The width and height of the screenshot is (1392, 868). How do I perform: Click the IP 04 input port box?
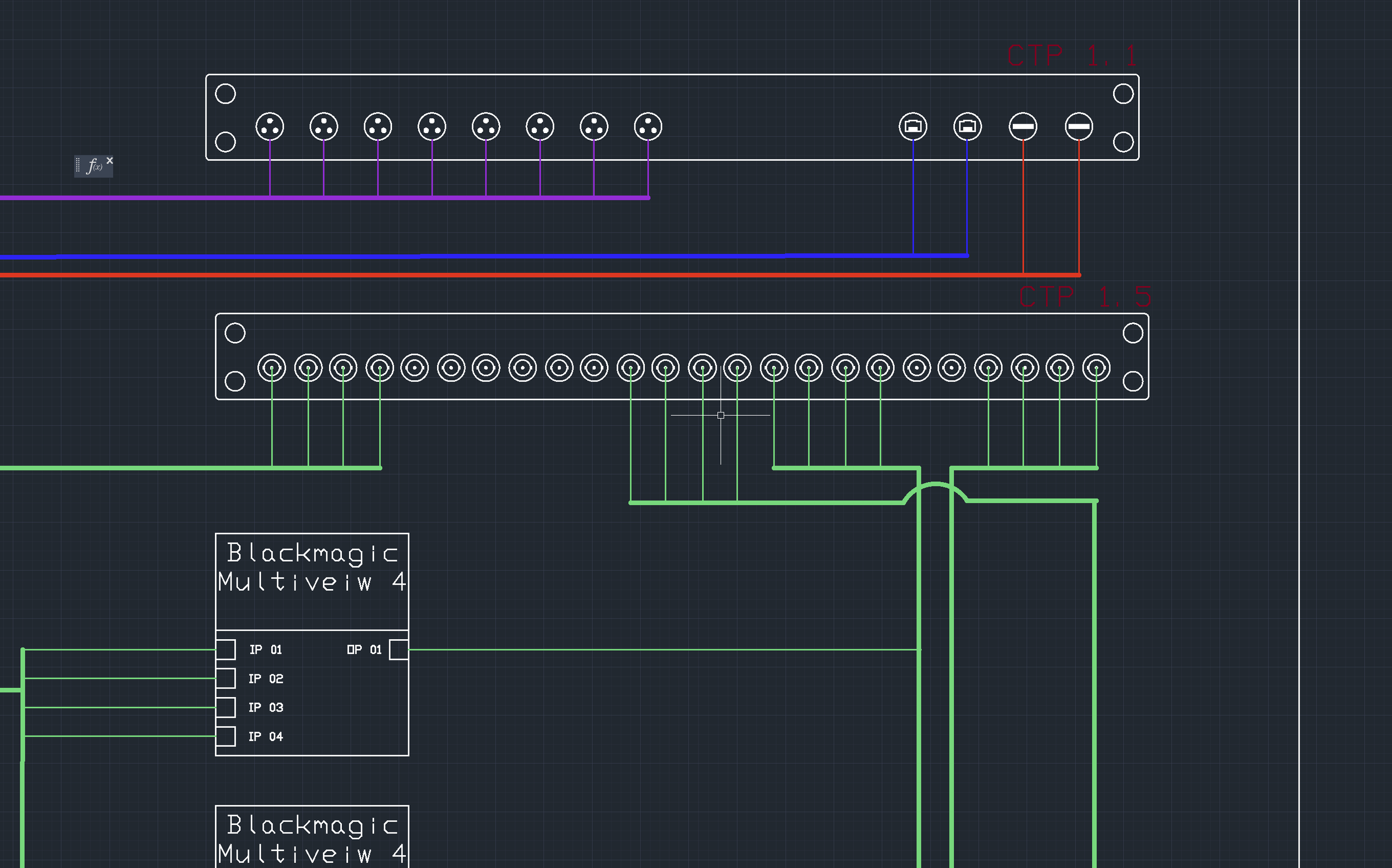(x=226, y=735)
